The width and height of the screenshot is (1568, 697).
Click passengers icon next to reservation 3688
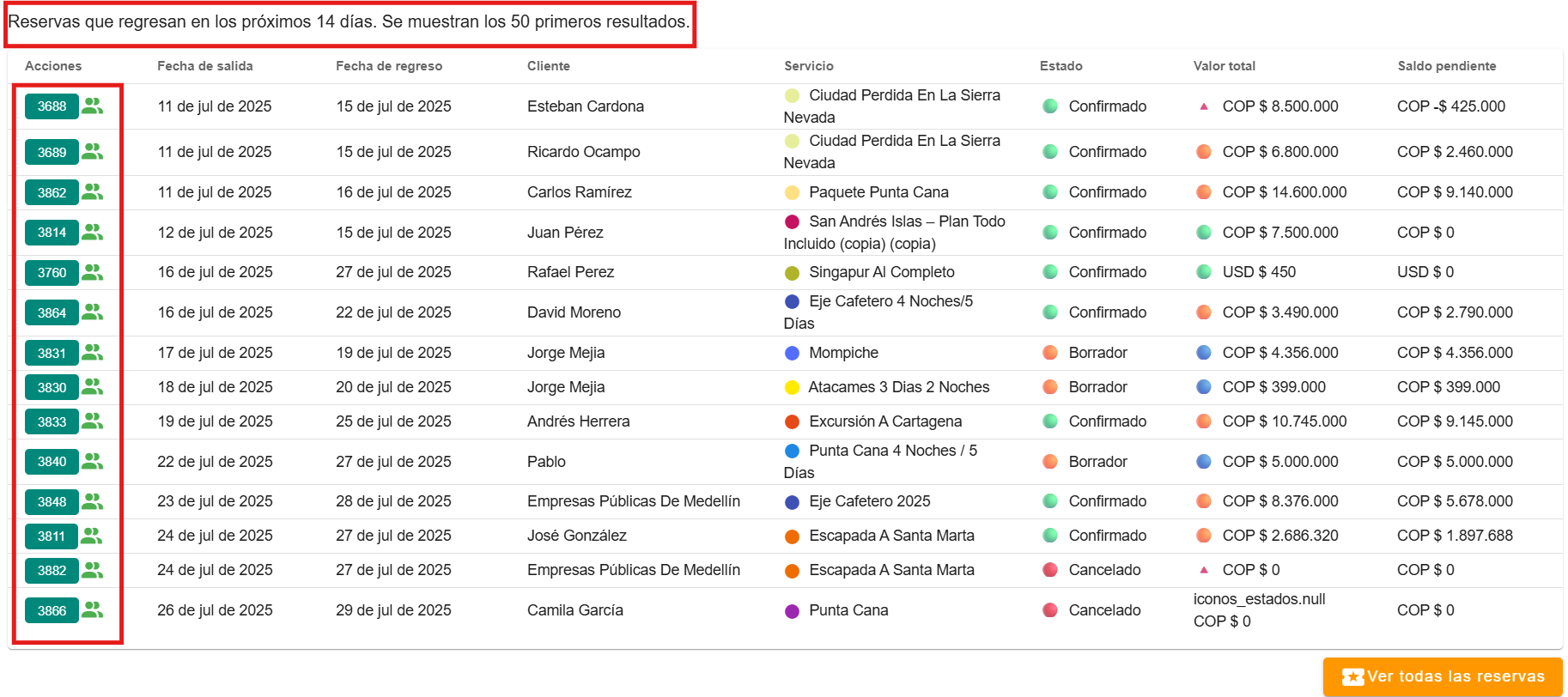point(93,106)
